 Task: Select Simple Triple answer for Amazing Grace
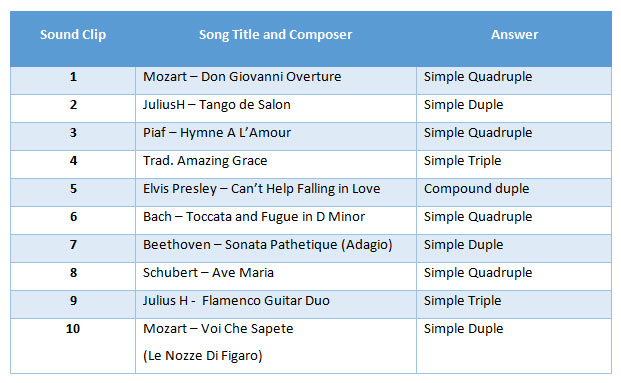[514, 164]
